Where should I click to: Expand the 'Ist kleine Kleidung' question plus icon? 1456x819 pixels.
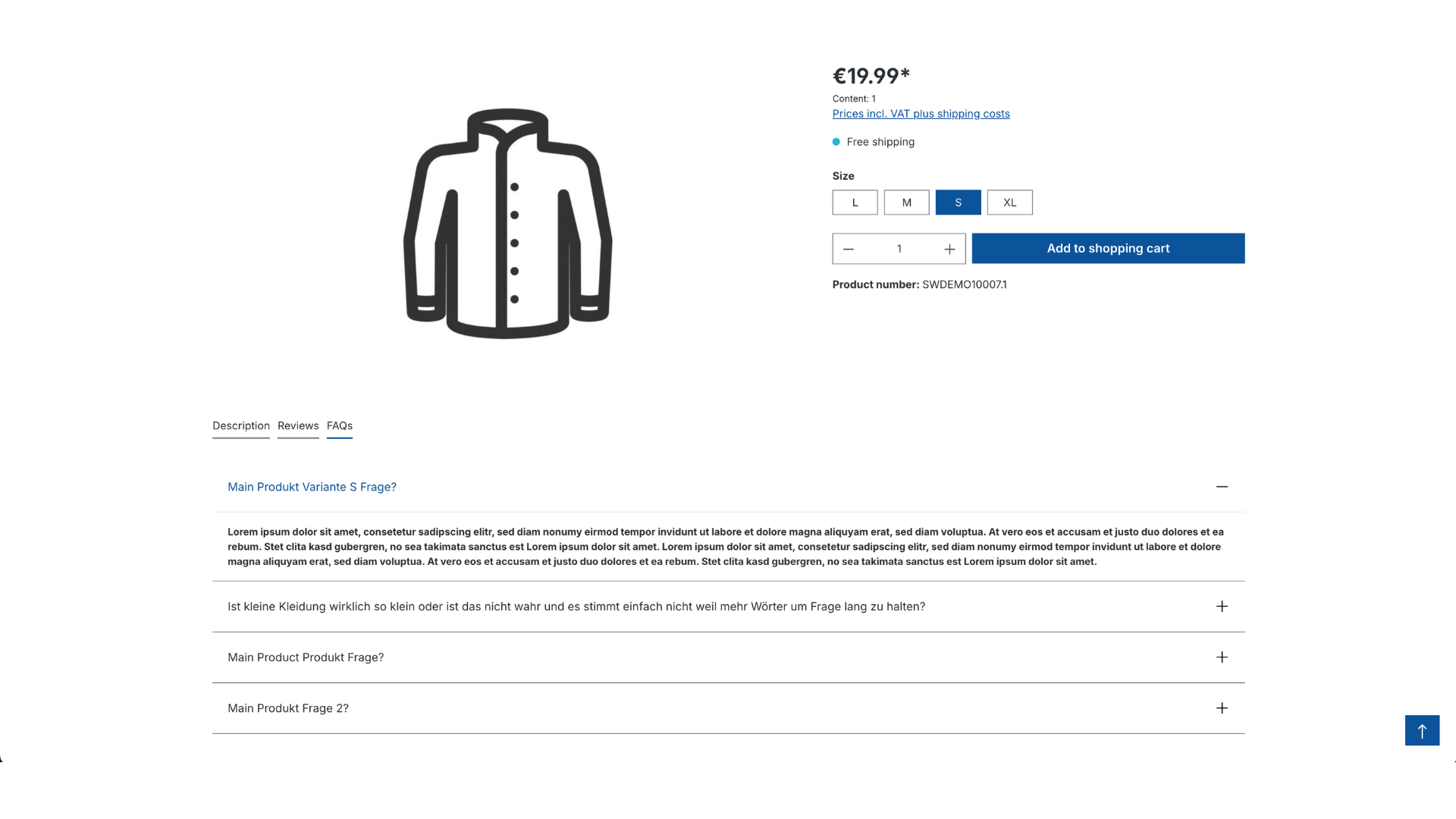tap(1222, 607)
